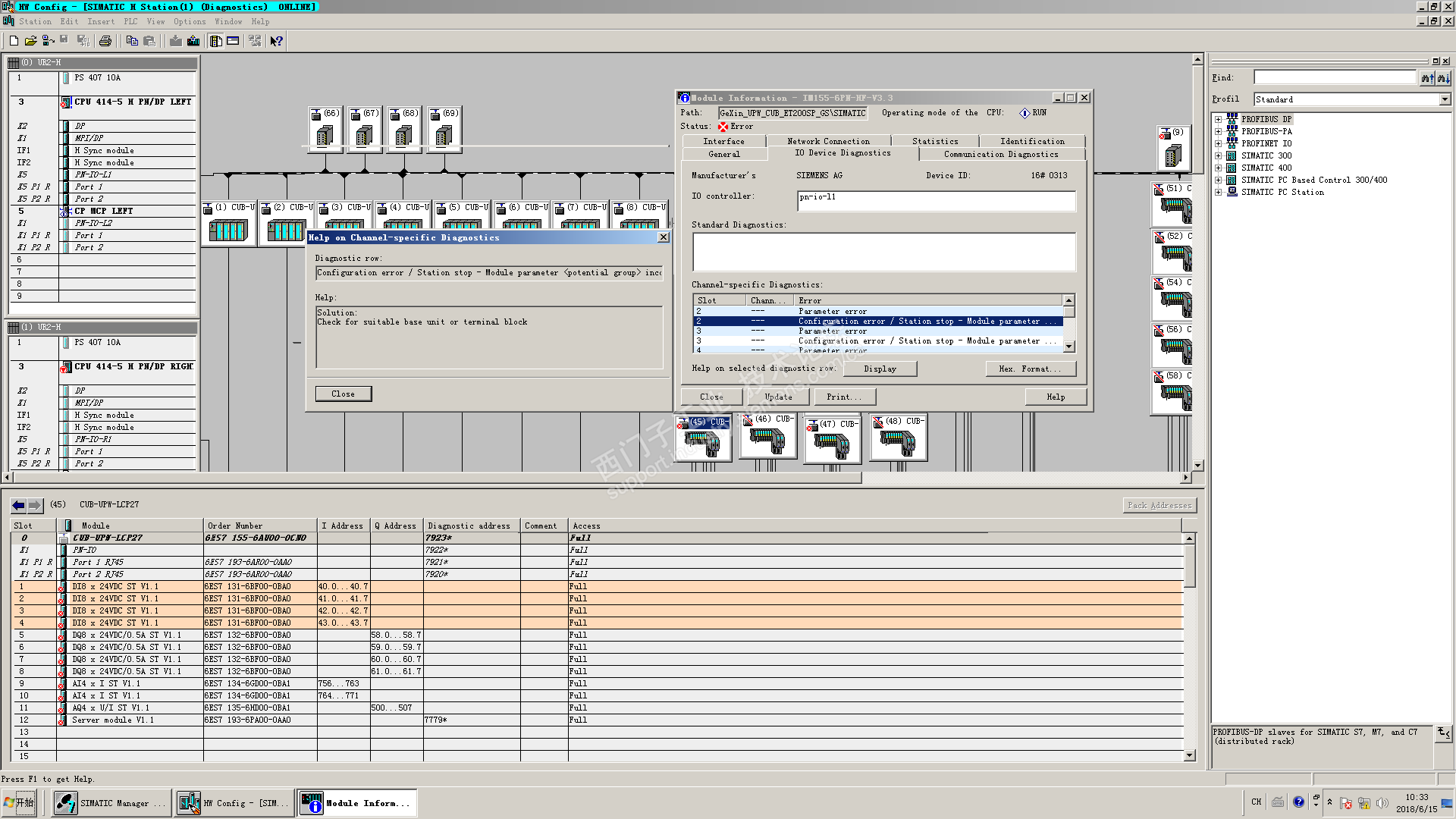Open the Profil Standard dropdown
The height and width of the screenshot is (819, 1456).
tap(1444, 99)
